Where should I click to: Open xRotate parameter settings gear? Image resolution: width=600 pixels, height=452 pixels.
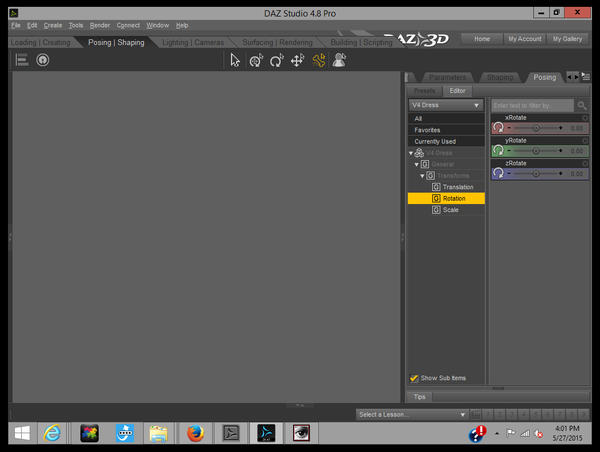pyautogui.click(x=585, y=117)
